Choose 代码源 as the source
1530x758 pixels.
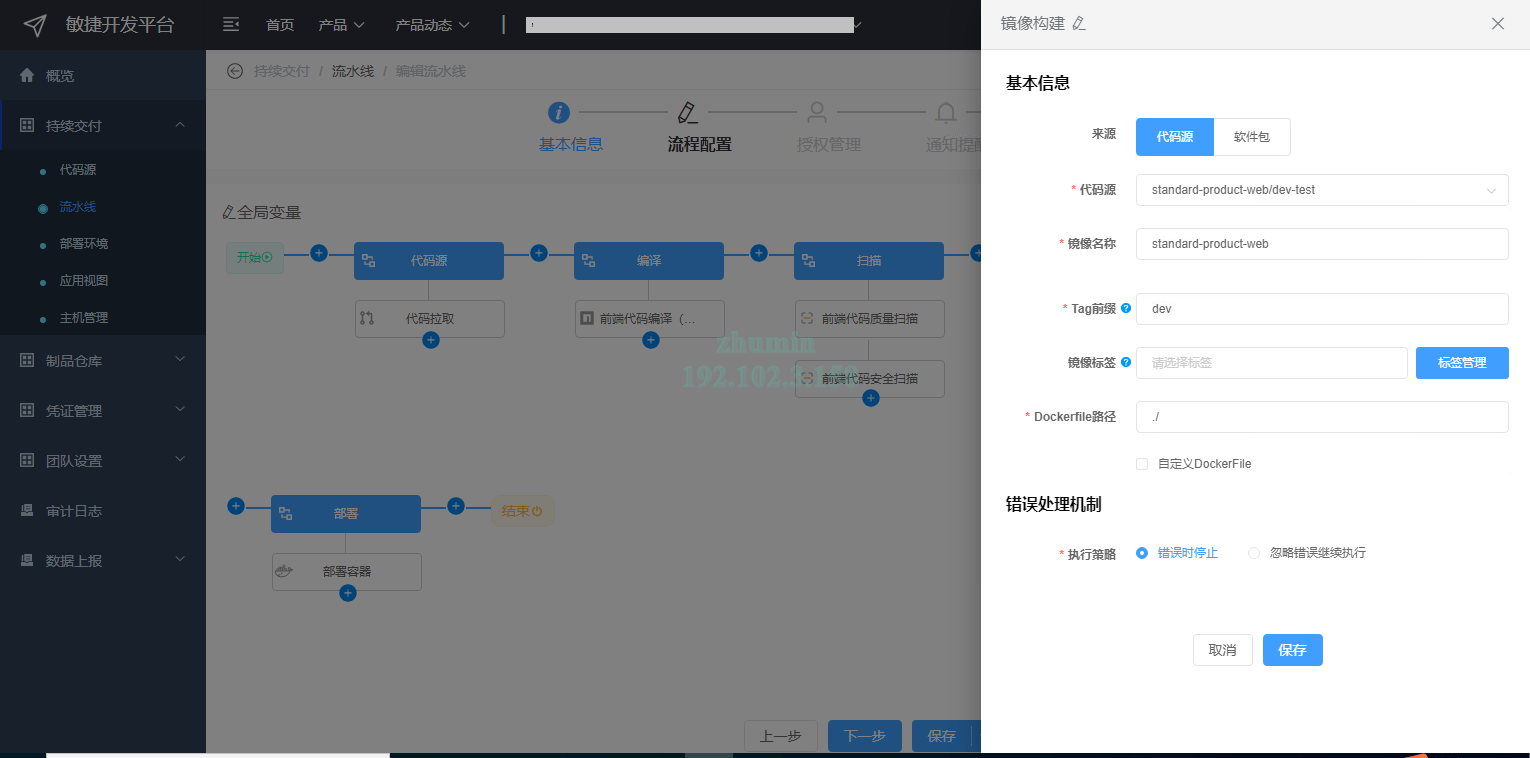(x=1175, y=137)
